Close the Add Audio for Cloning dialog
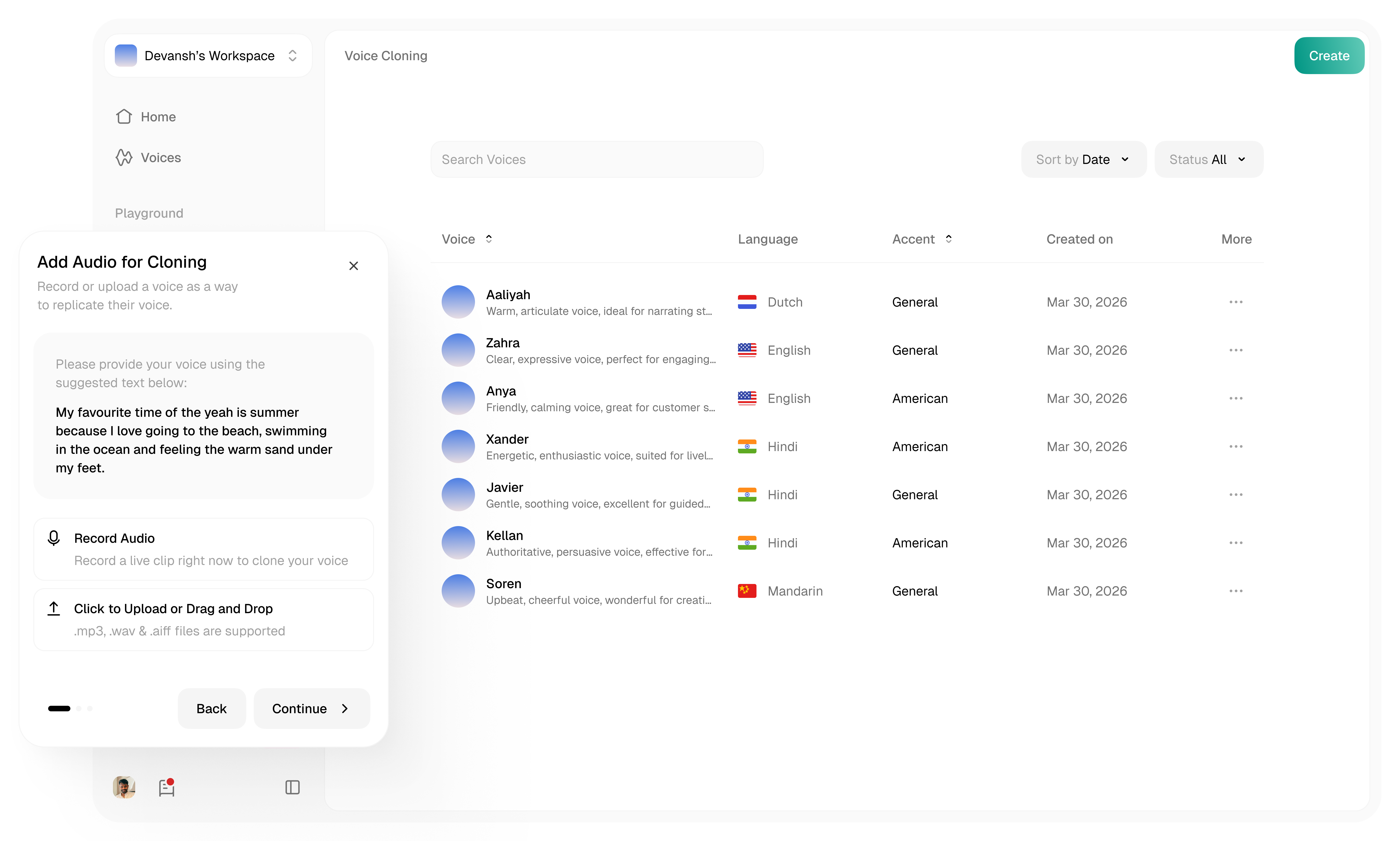1400x841 pixels. (x=353, y=266)
